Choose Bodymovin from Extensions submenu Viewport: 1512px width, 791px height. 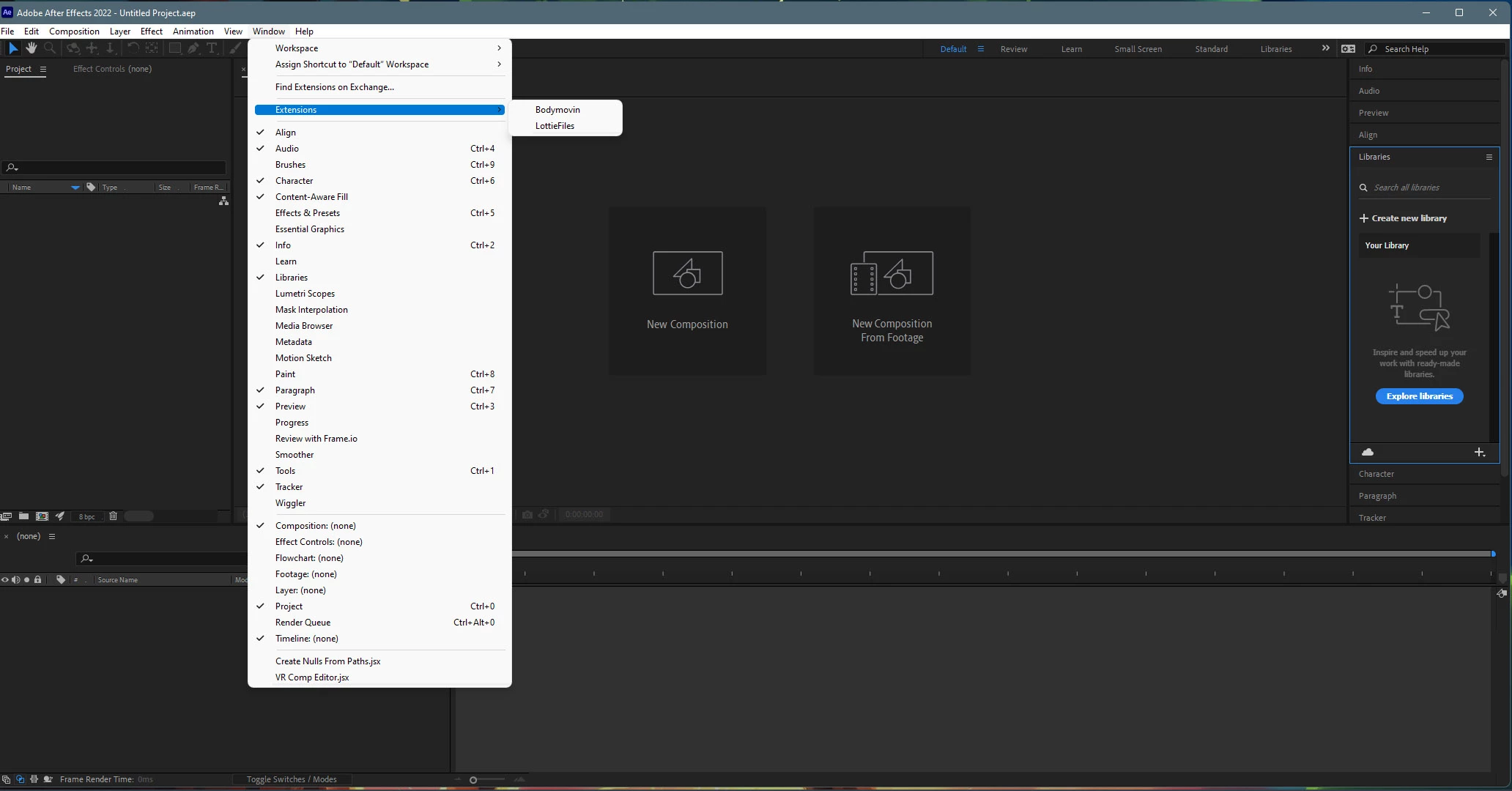point(557,110)
